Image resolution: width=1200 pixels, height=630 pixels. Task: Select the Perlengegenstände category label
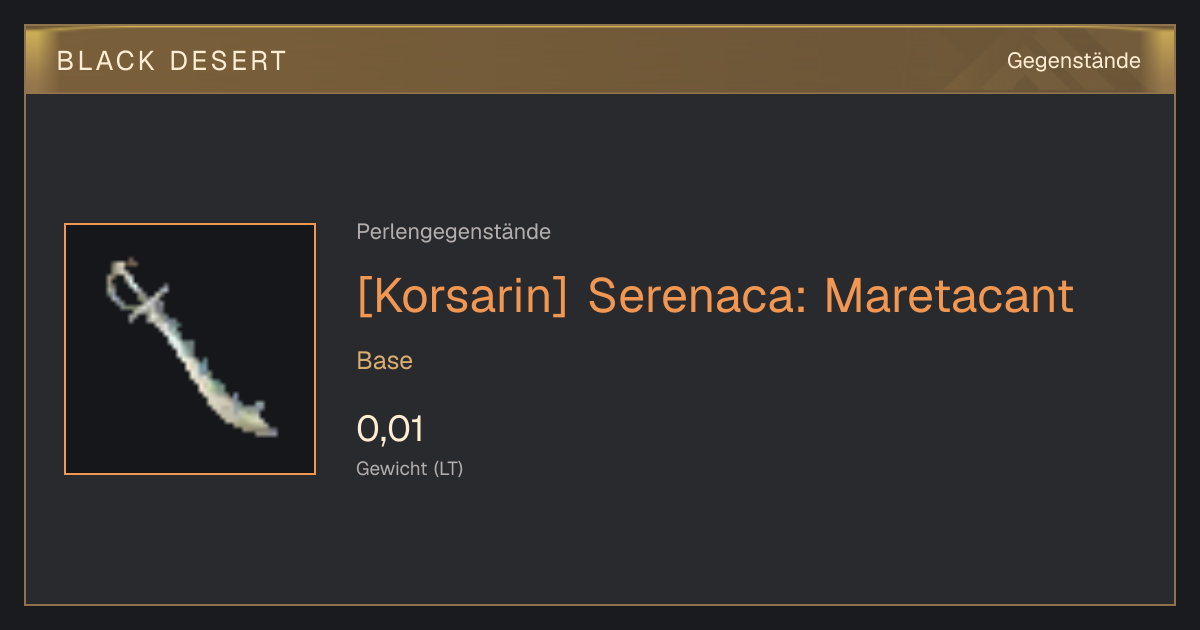(453, 232)
